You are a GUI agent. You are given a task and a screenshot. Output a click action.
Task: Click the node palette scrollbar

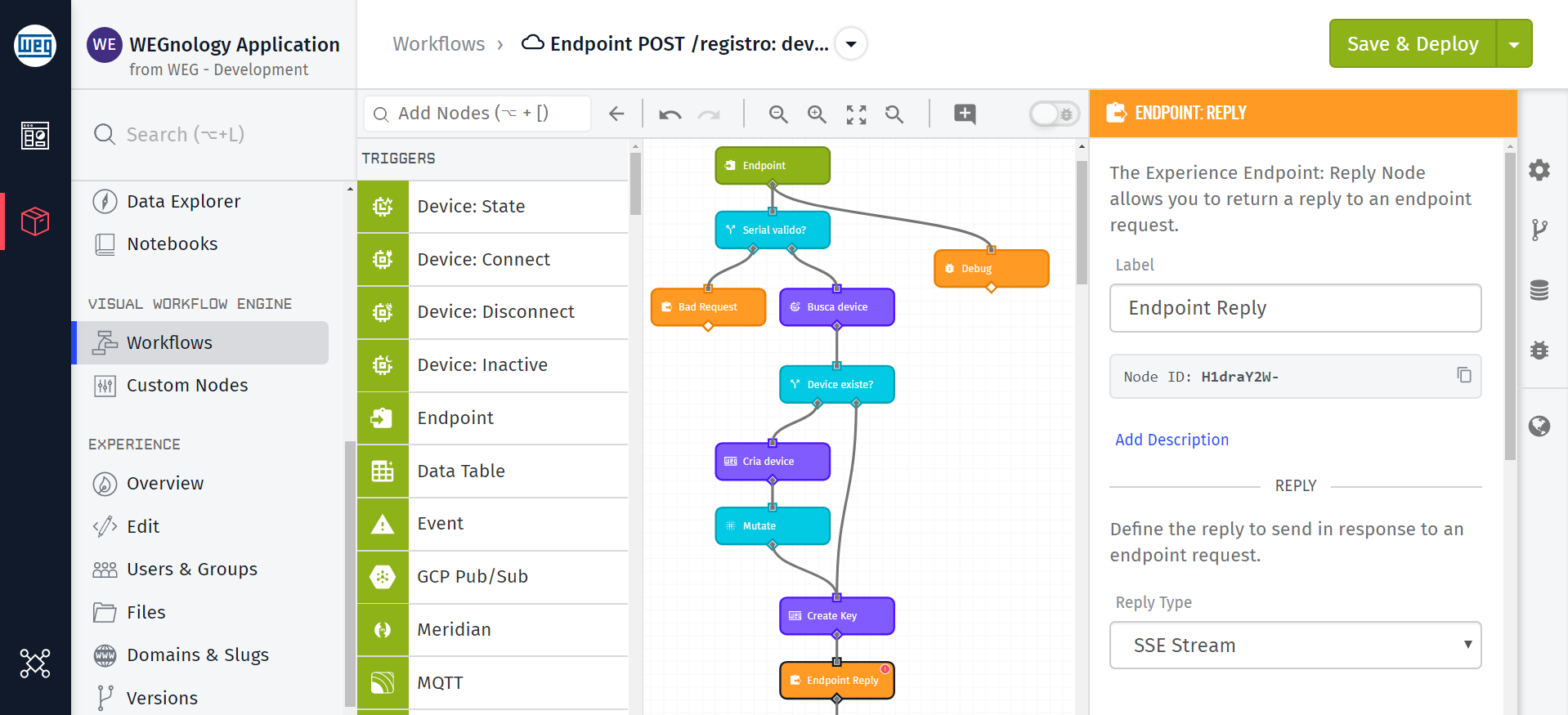pos(635,184)
